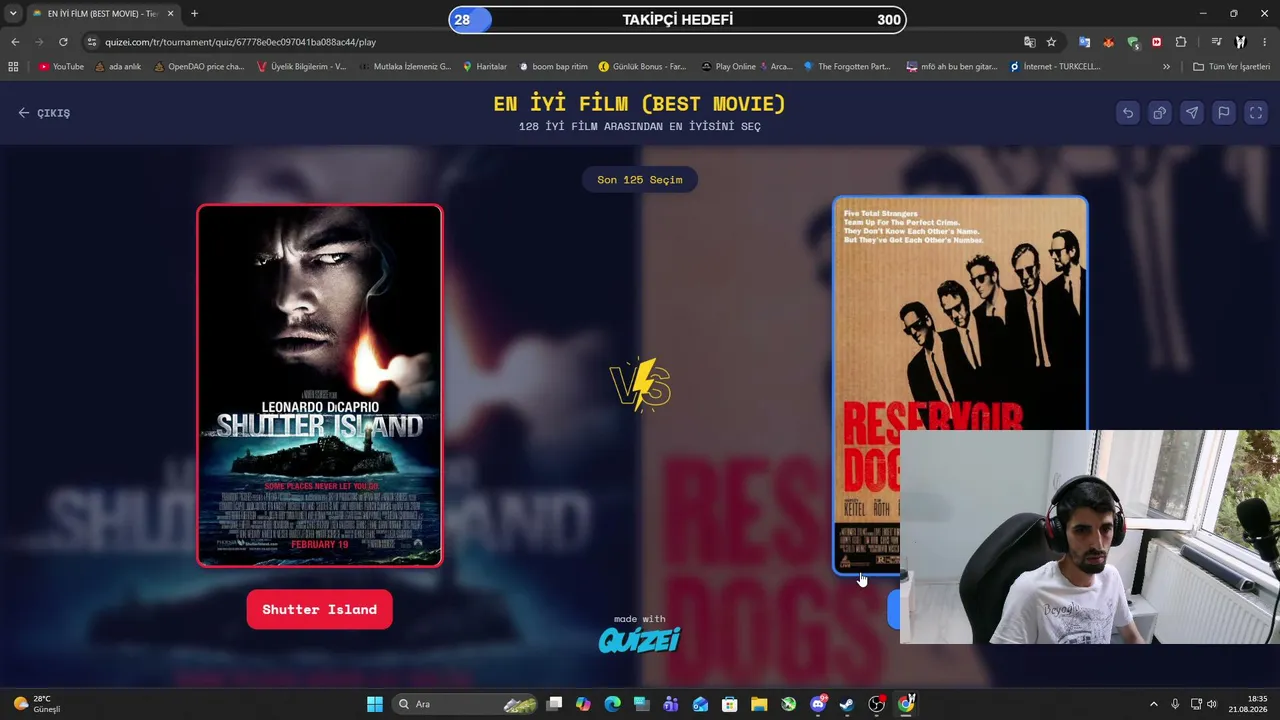Open a new browser tab
The width and height of the screenshot is (1280, 720).
coord(194,14)
